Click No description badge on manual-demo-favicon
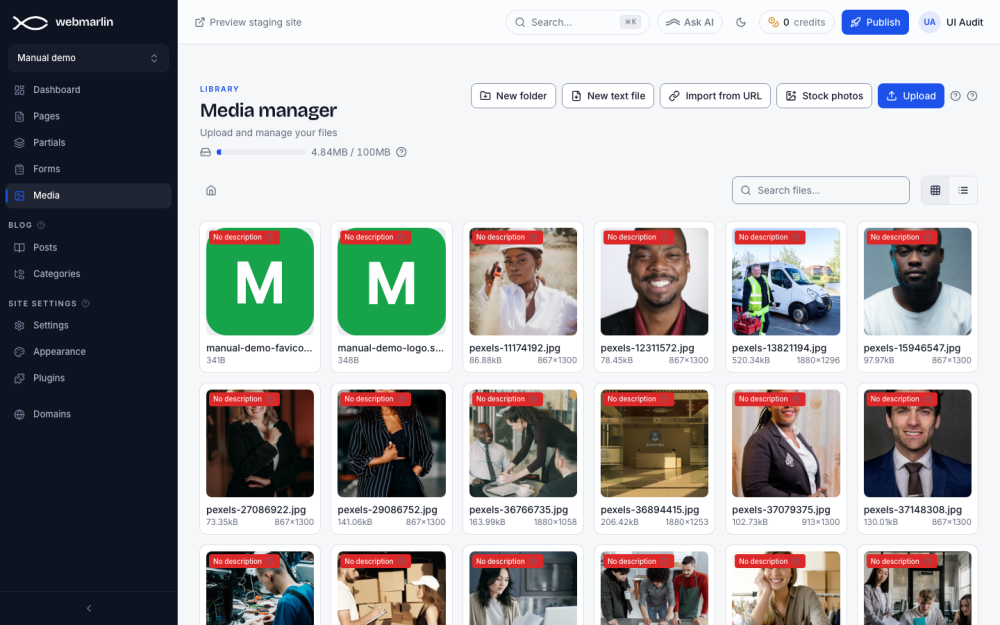Image resolution: width=1000 pixels, height=625 pixels. tap(244, 237)
